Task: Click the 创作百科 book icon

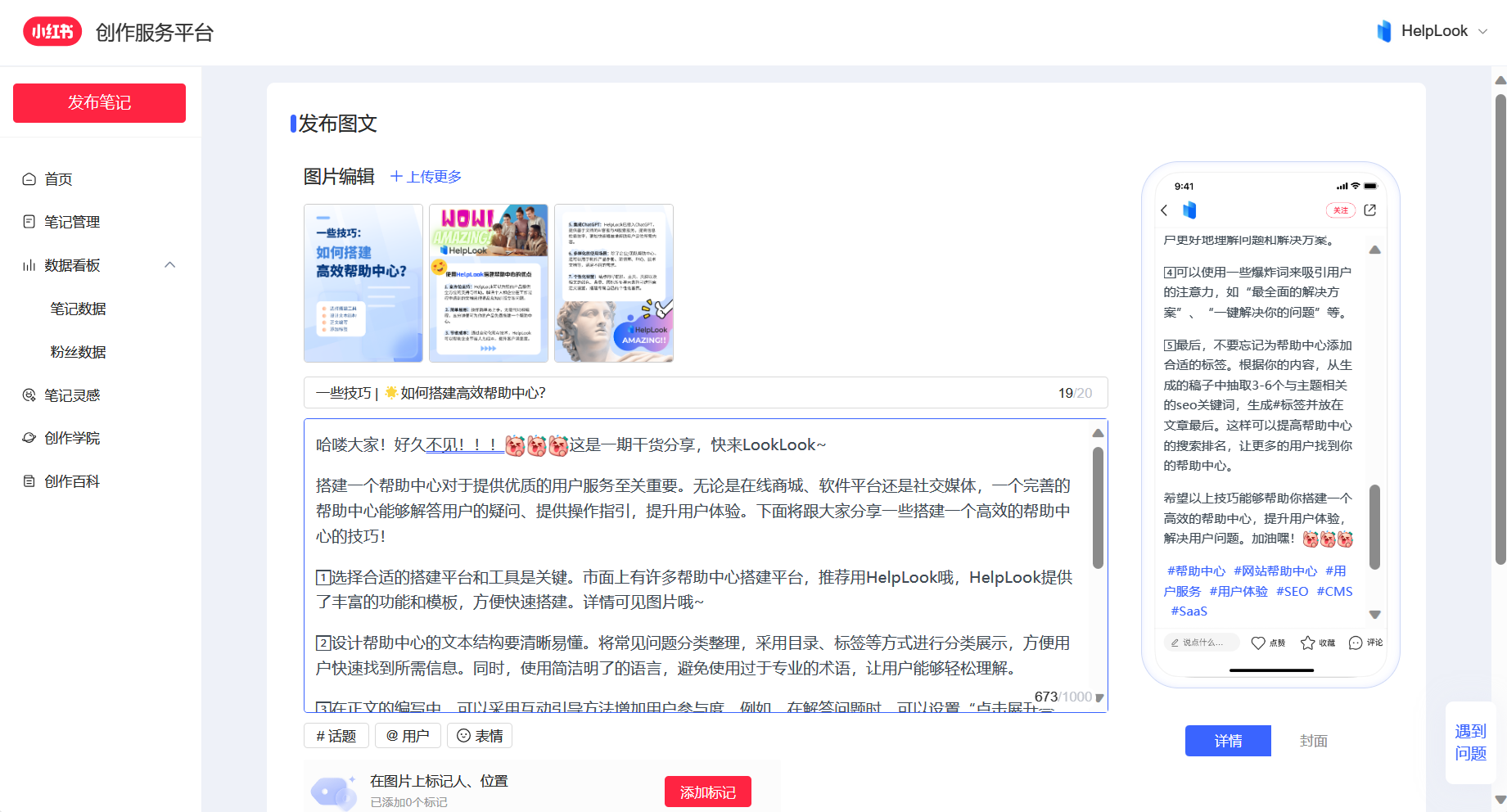Action: click(29, 481)
